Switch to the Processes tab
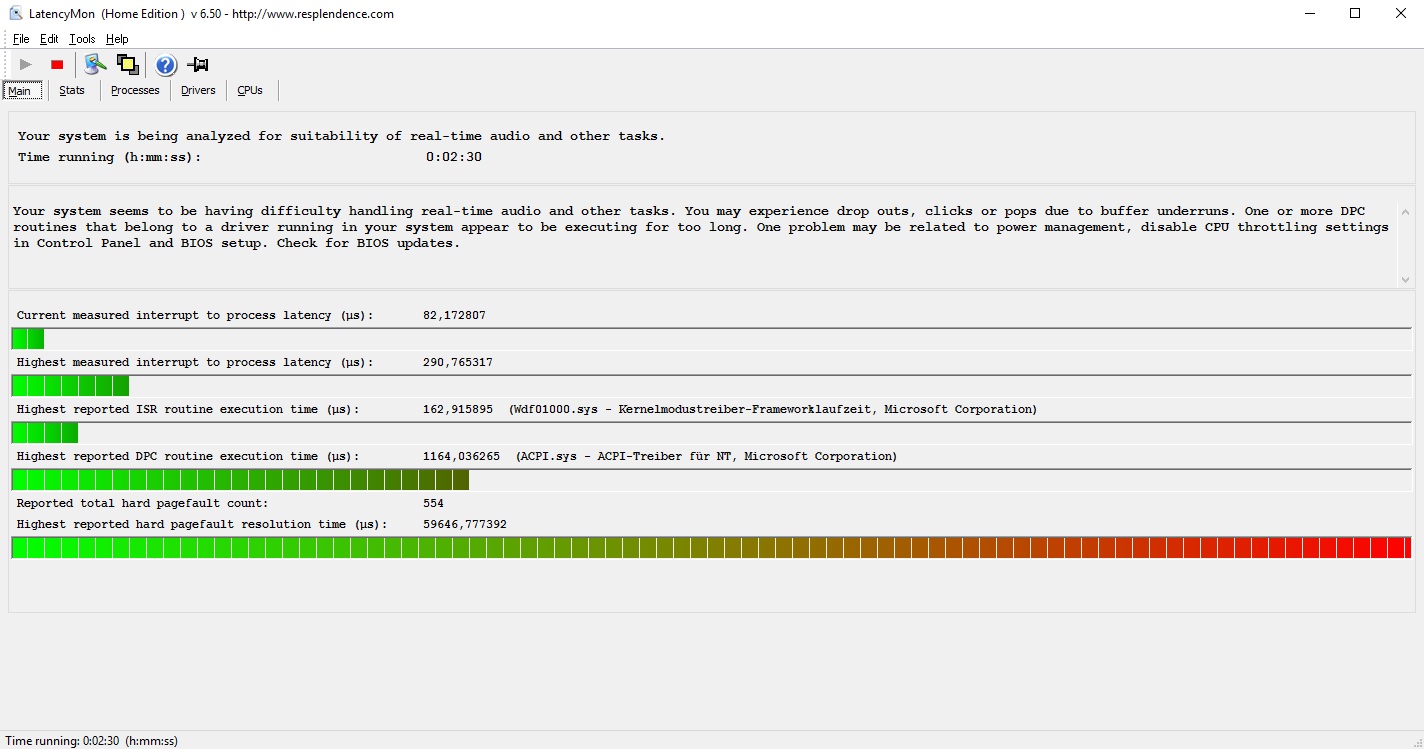The width and height of the screenshot is (1424, 749). [135, 90]
